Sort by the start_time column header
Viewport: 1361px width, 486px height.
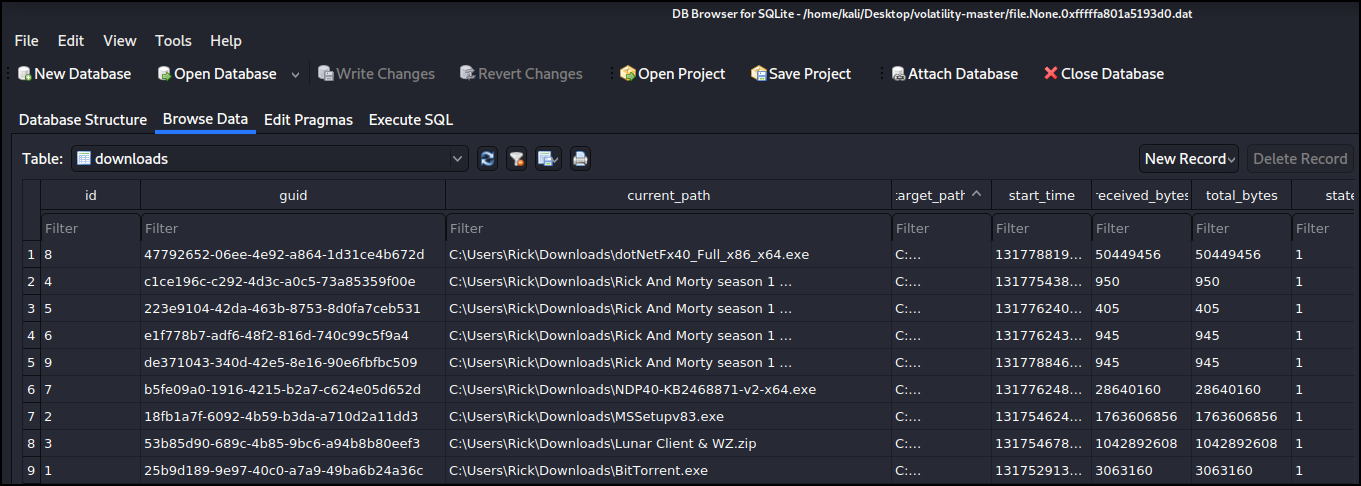tap(1041, 195)
